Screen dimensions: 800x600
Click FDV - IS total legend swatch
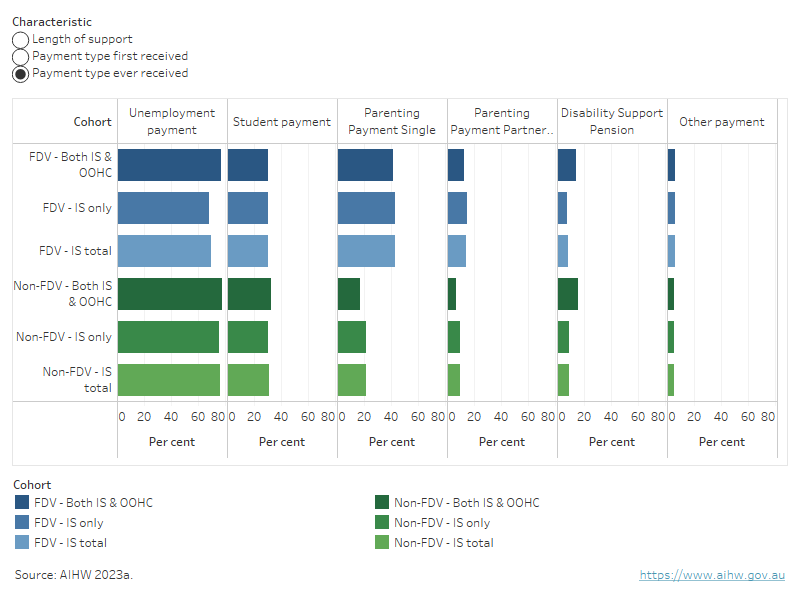pyautogui.click(x=22, y=543)
